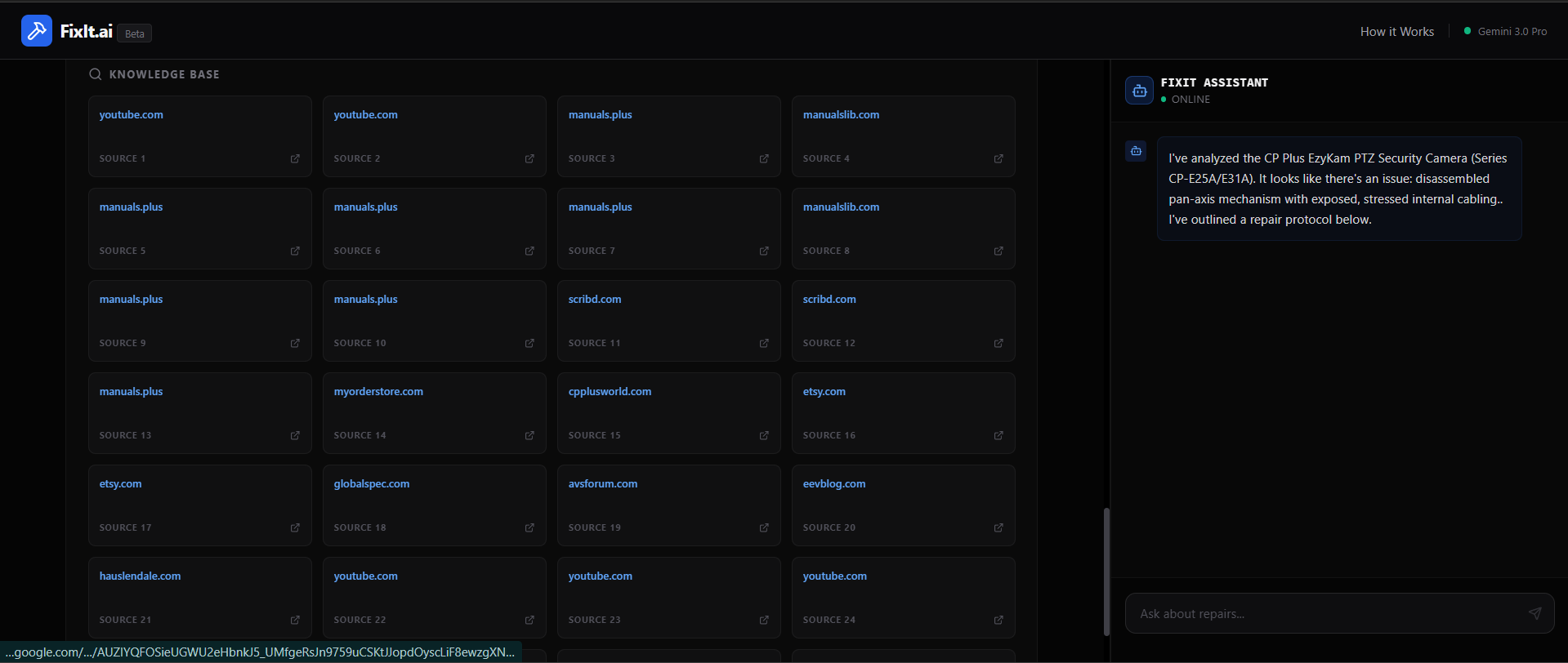Open the scribd.com link in Source 12

[829, 300]
